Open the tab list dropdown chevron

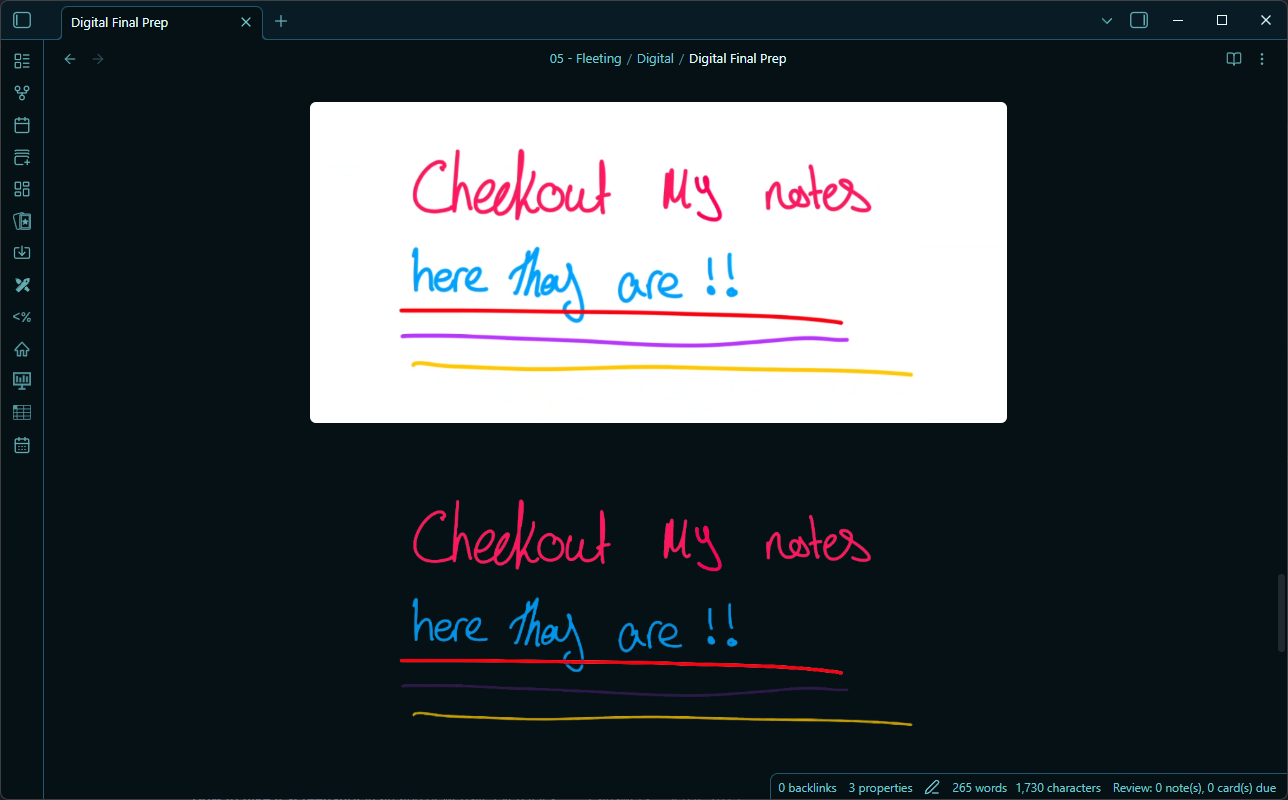[1107, 20]
